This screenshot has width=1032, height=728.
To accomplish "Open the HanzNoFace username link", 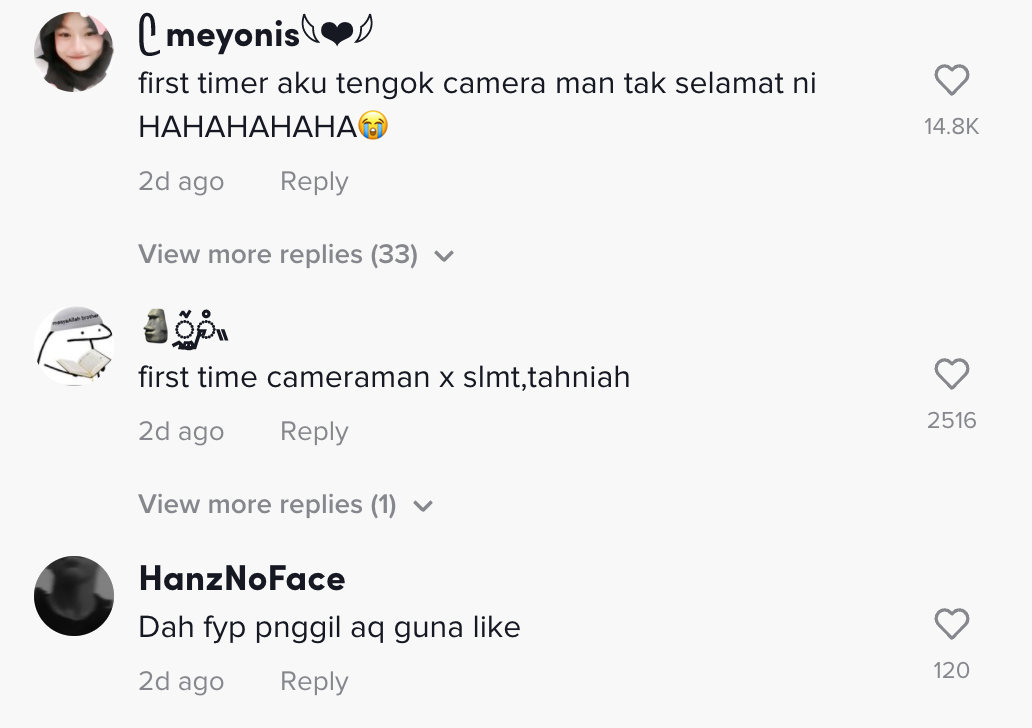I will (x=242, y=578).
